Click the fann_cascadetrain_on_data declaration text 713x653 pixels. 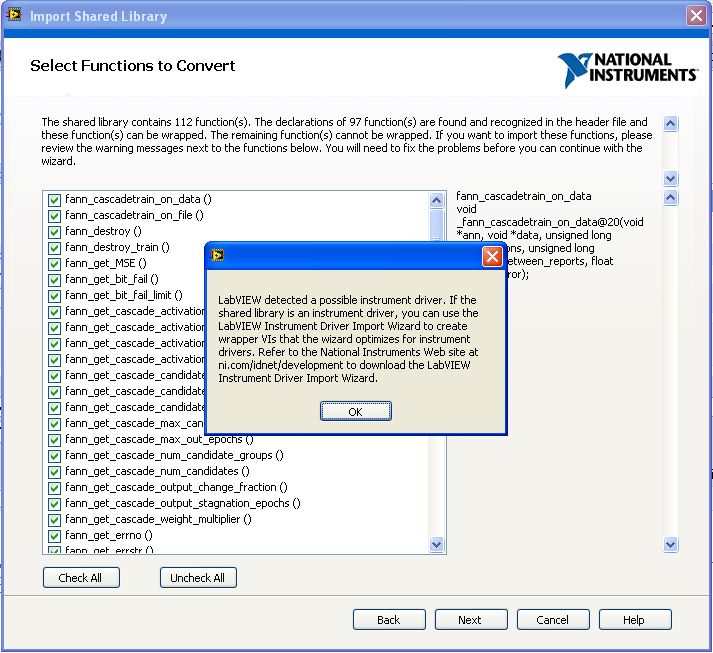[x=550, y=235]
